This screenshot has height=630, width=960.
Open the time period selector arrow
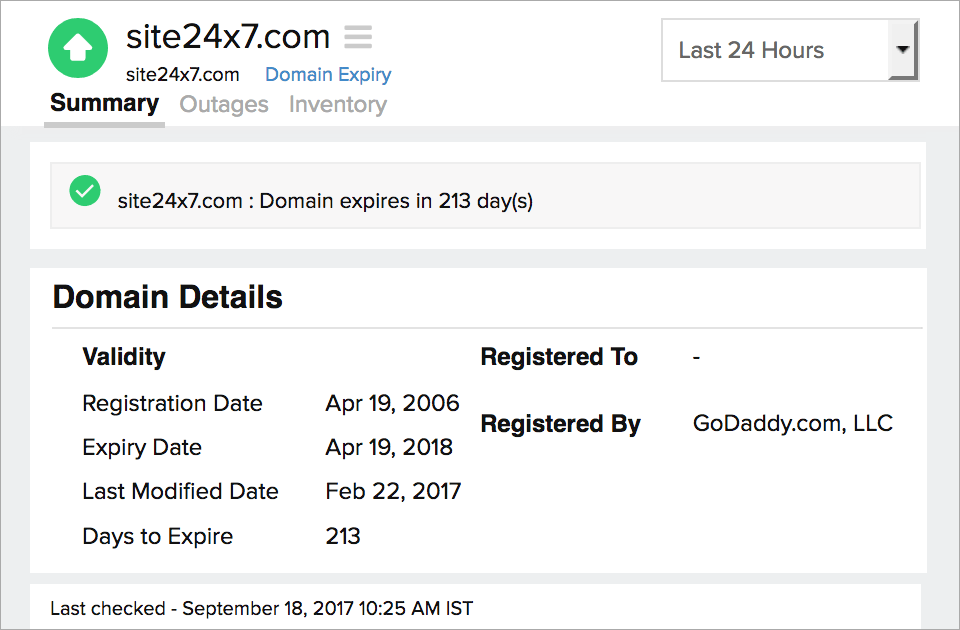point(905,50)
